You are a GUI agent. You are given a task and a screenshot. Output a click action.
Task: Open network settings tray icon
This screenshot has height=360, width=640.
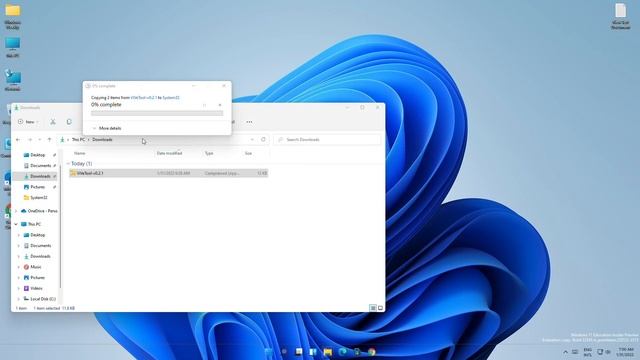click(x=600, y=352)
